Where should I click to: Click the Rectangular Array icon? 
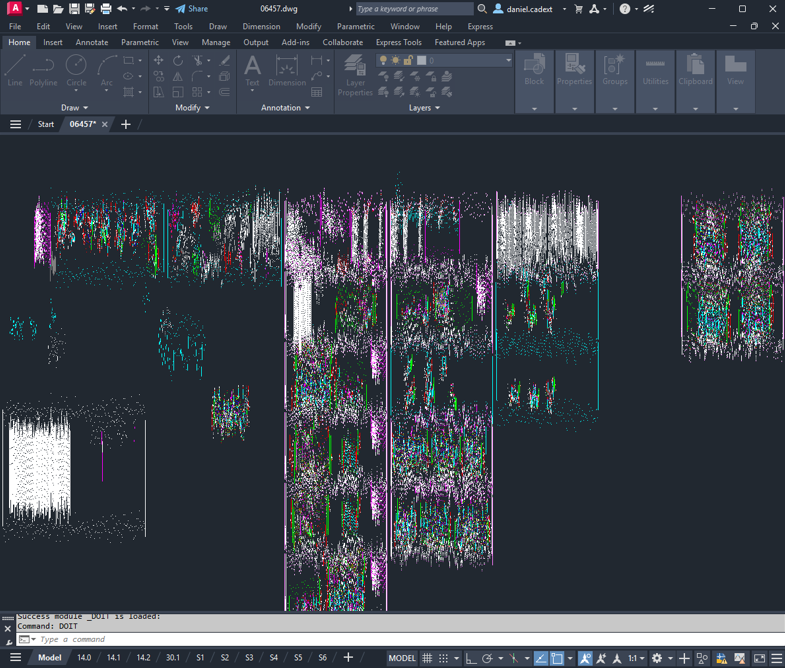point(197,92)
